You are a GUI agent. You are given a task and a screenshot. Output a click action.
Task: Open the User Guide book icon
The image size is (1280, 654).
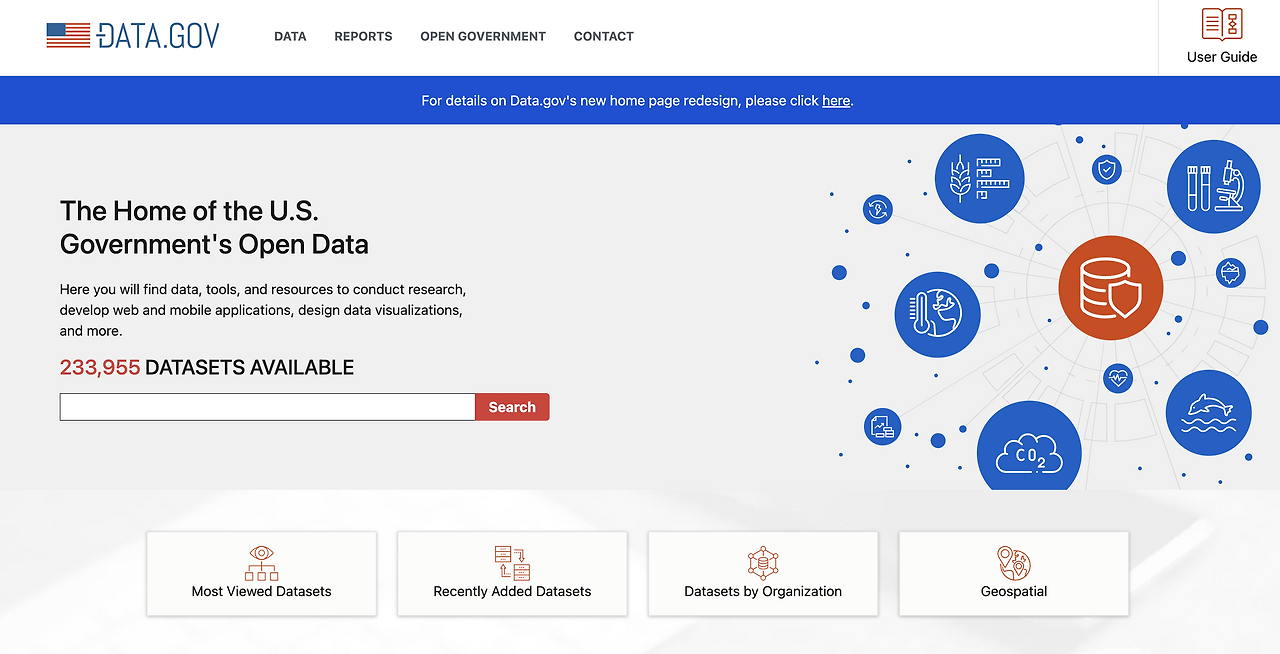(x=1222, y=24)
